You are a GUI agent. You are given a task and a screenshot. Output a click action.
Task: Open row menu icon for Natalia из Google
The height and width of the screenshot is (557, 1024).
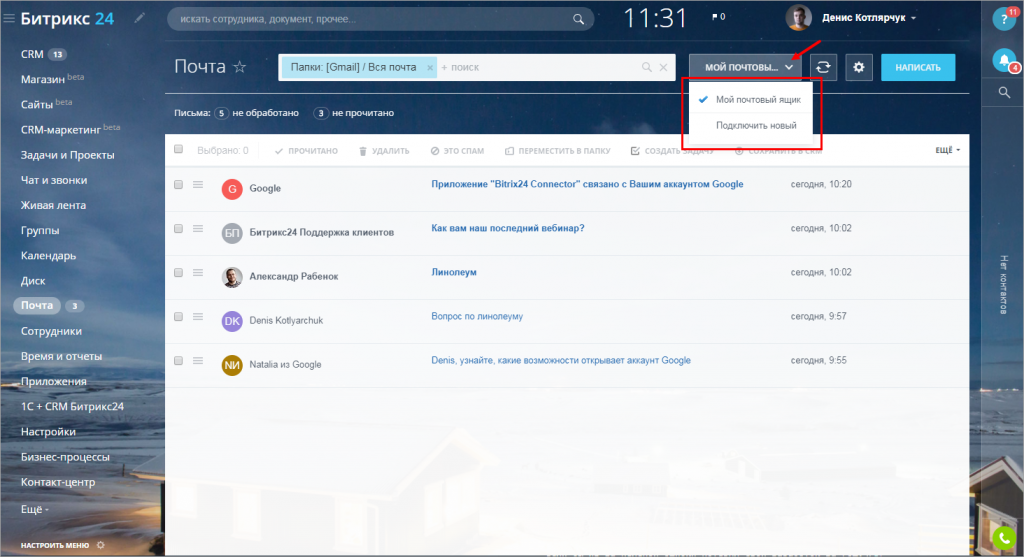tap(198, 360)
